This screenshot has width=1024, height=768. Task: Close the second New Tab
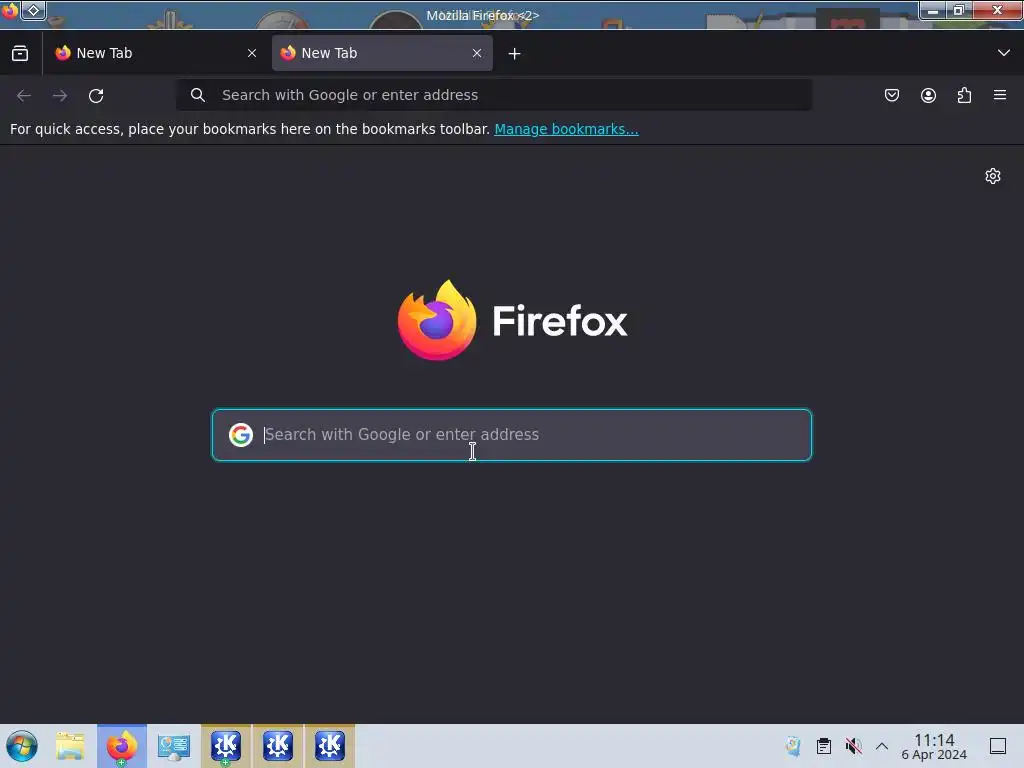(x=477, y=54)
